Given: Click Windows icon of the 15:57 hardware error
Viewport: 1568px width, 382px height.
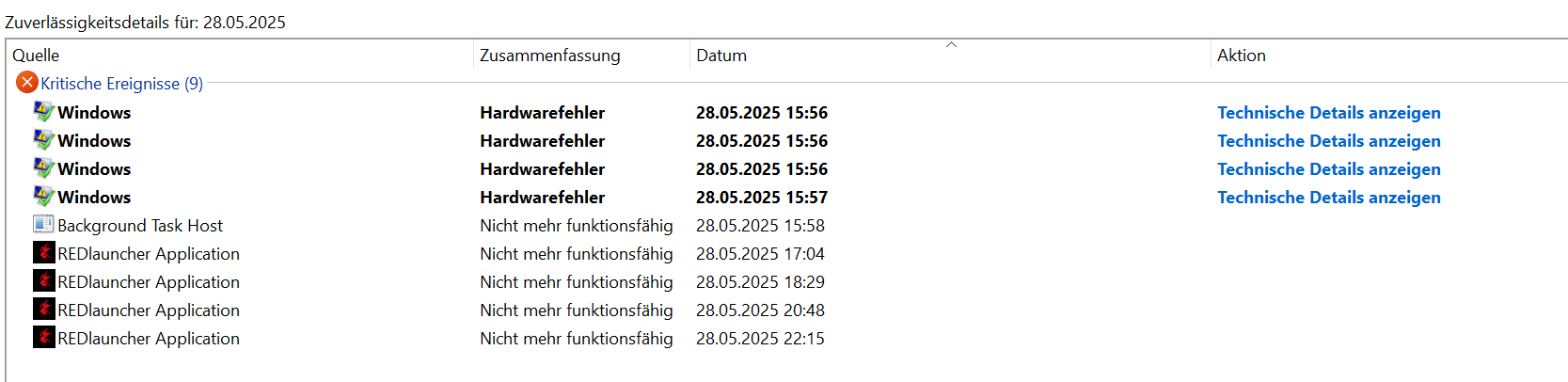Looking at the screenshot, I should point(43,197).
